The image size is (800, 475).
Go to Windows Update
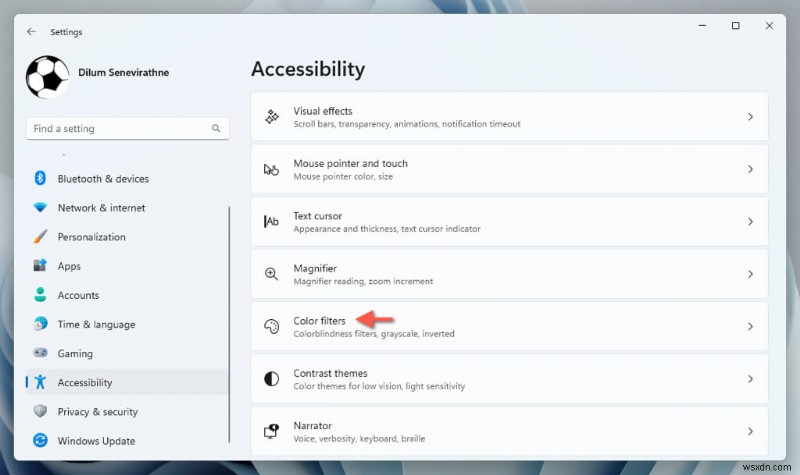click(96, 440)
